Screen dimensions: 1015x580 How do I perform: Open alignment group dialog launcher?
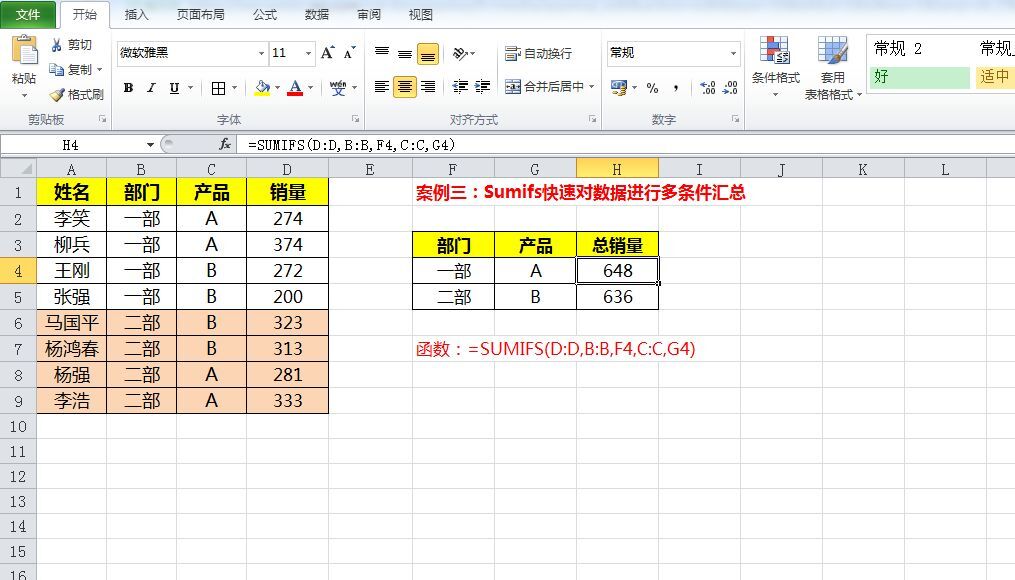point(592,119)
